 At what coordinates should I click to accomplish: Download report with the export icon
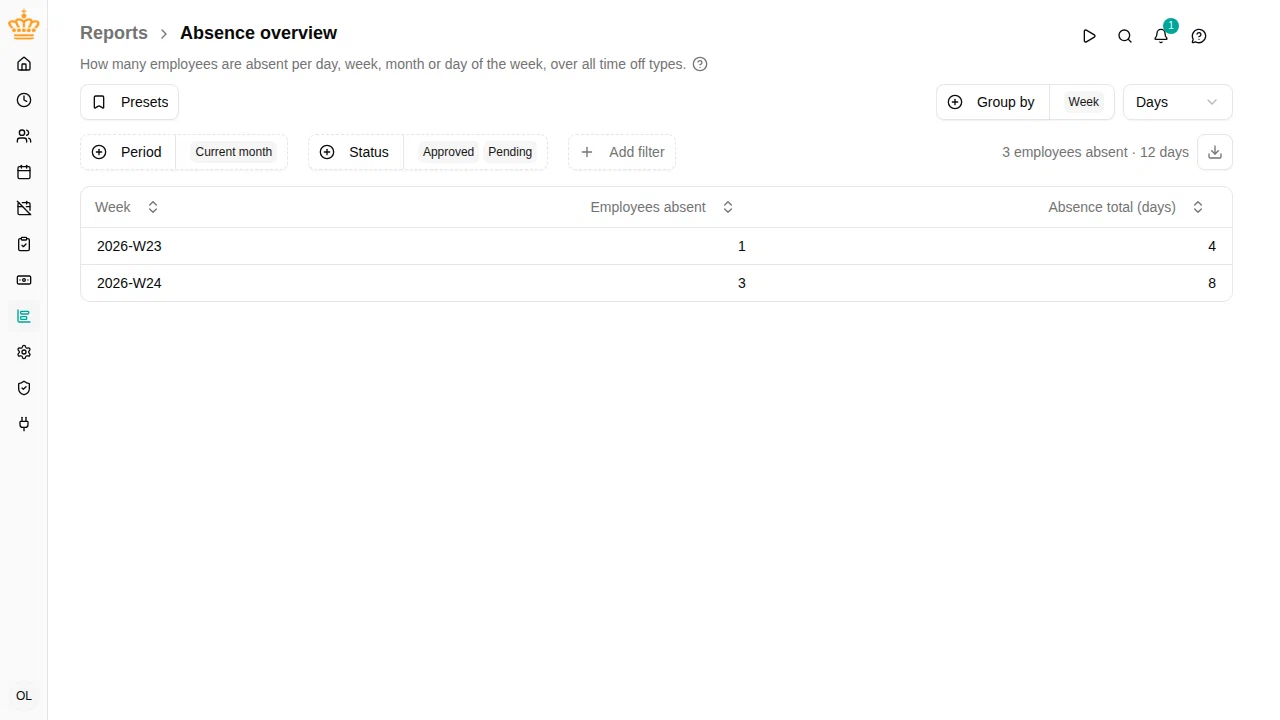click(x=1215, y=152)
